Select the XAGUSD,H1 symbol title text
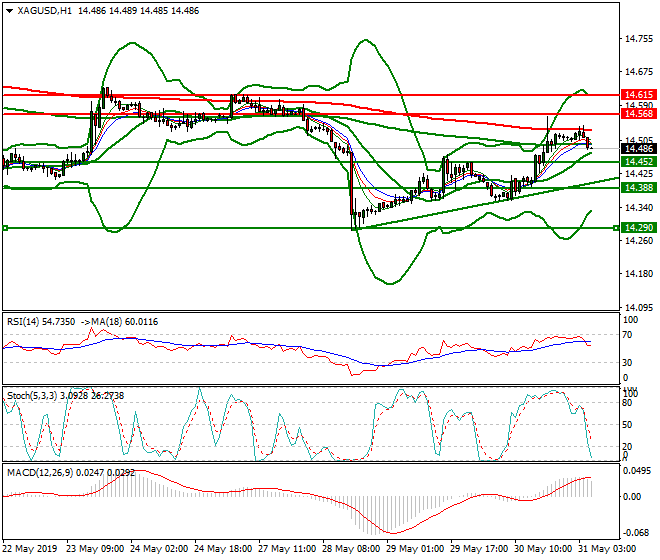Screen dimensions: 660x560 (45, 11)
